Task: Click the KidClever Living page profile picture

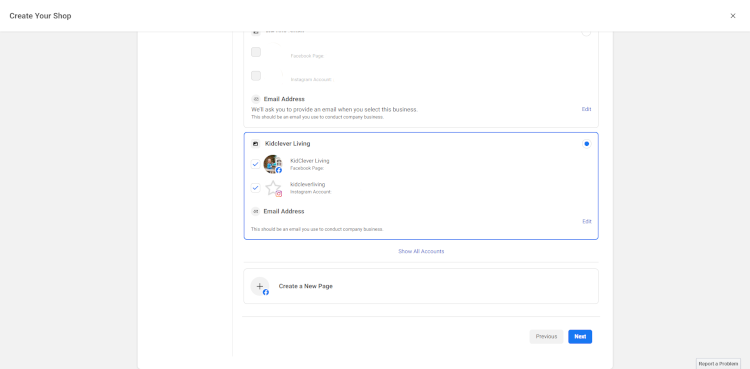Action: tap(273, 164)
